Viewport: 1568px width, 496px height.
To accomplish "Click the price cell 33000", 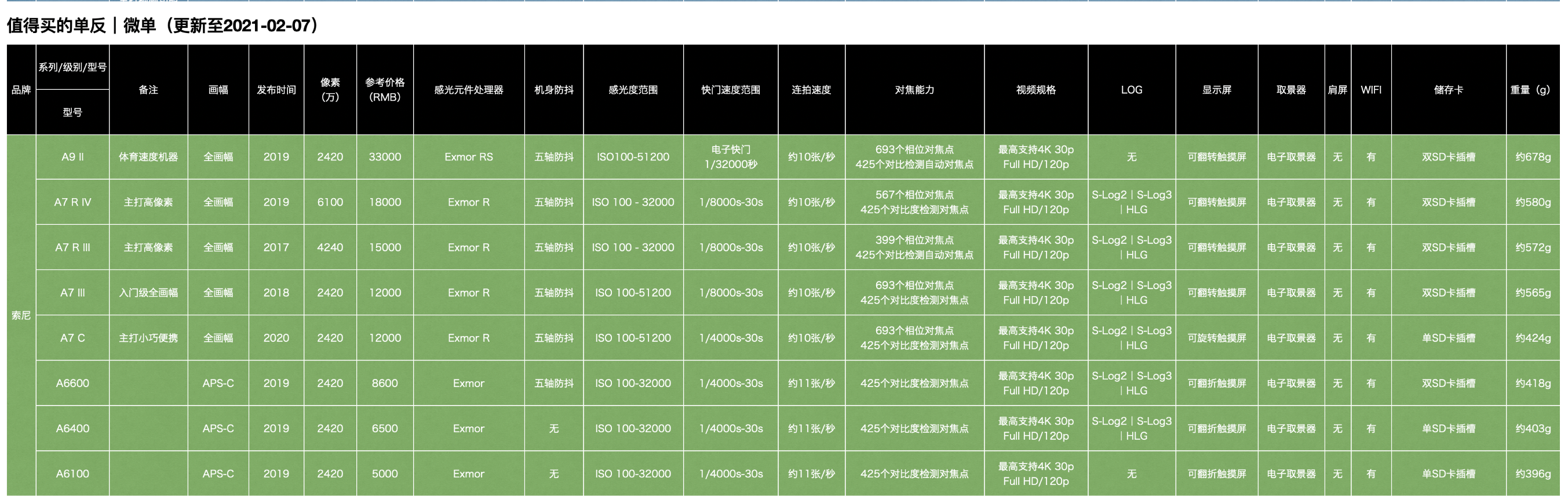I will point(385,157).
